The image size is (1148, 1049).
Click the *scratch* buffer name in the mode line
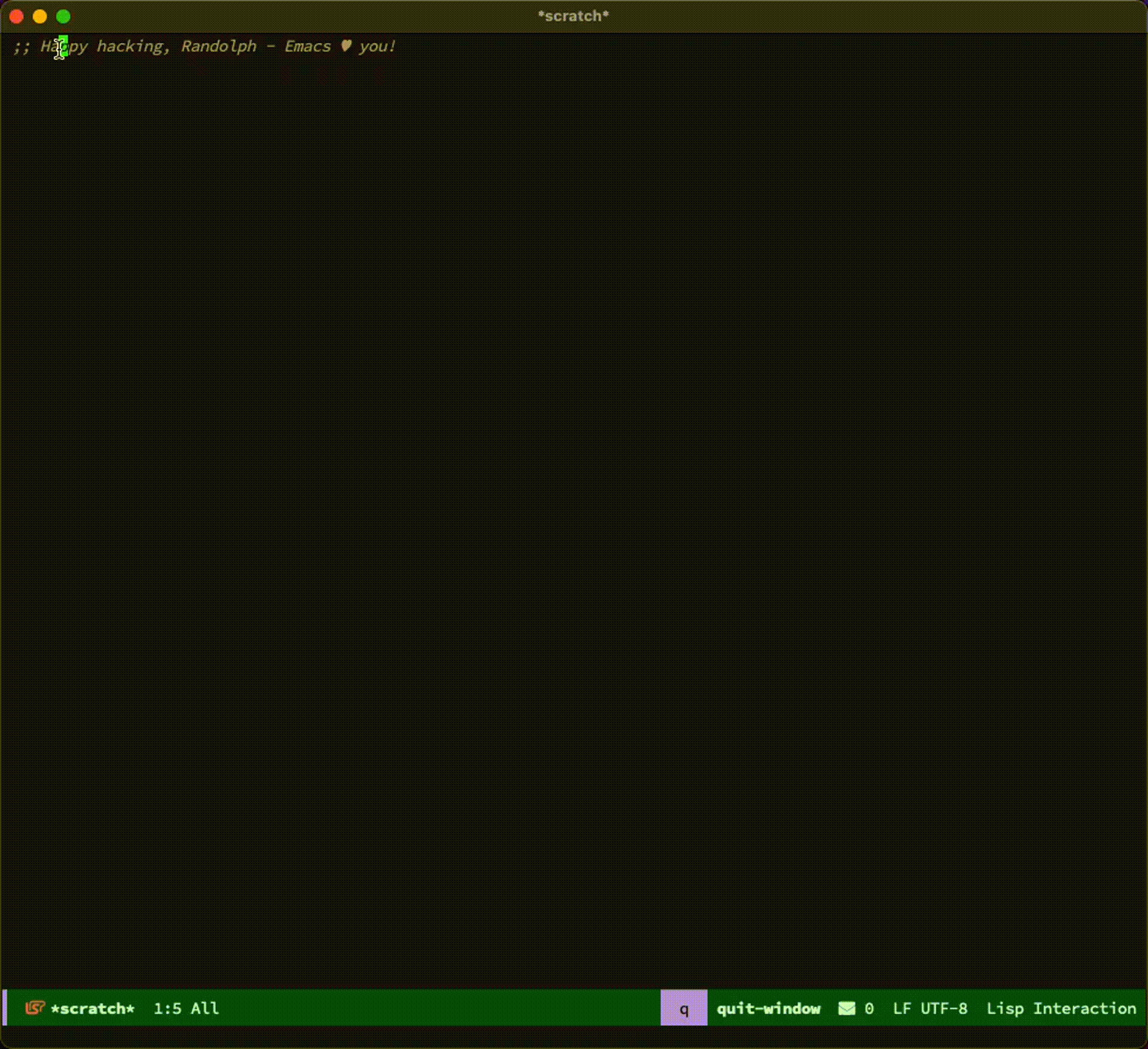click(93, 1008)
